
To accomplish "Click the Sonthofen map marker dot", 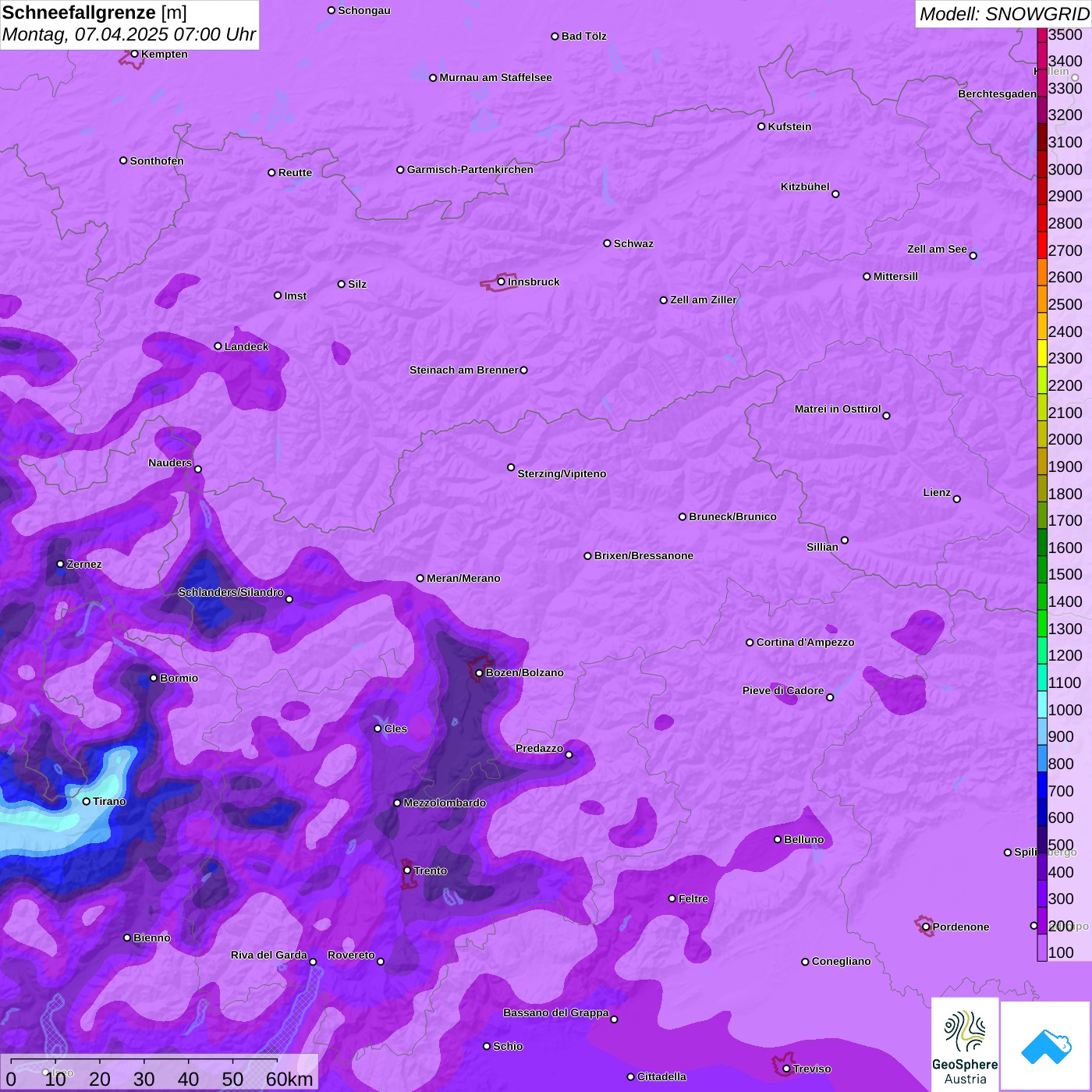I will [123, 161].
